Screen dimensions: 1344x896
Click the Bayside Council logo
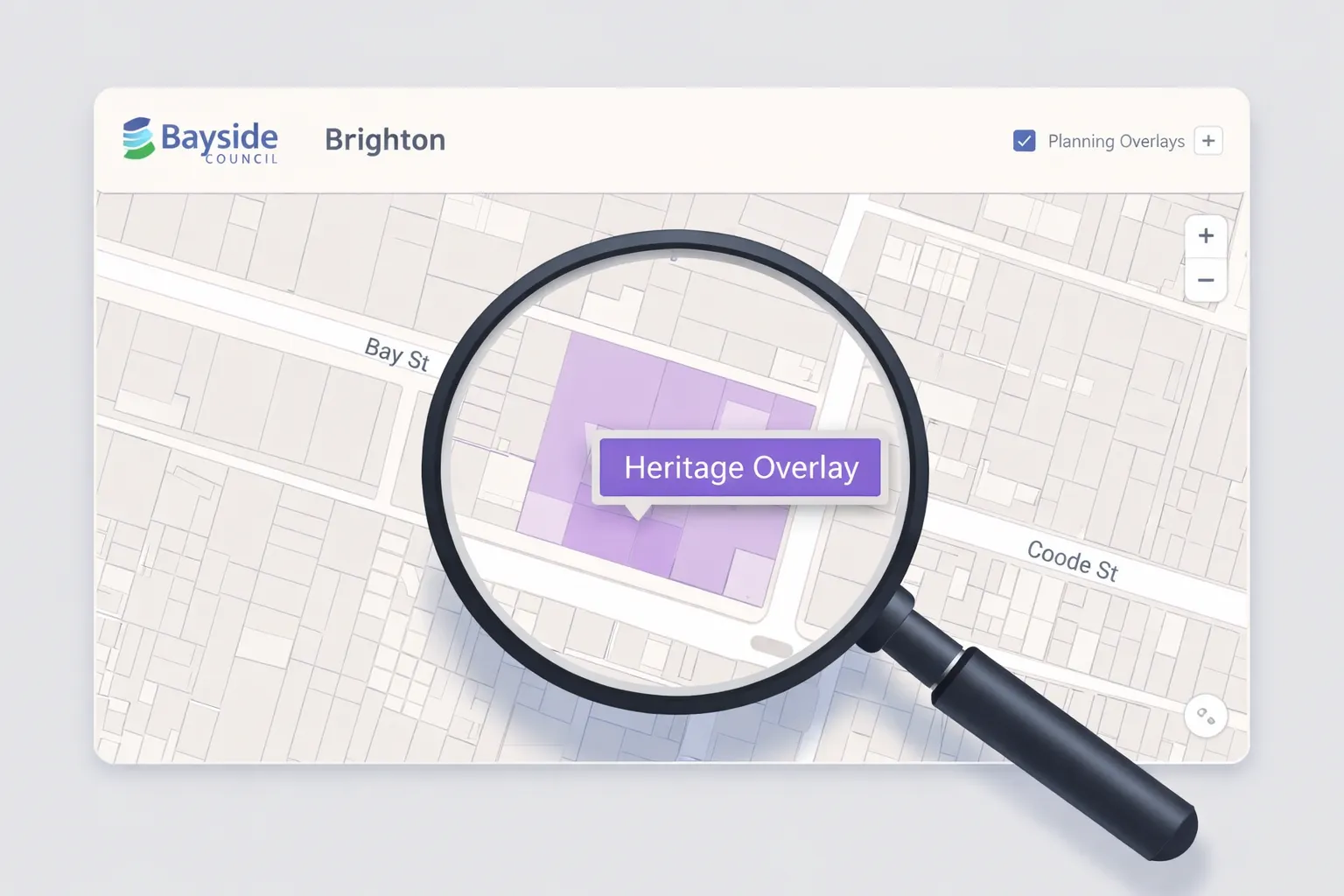pyautogui.click(x=200, y=140)
